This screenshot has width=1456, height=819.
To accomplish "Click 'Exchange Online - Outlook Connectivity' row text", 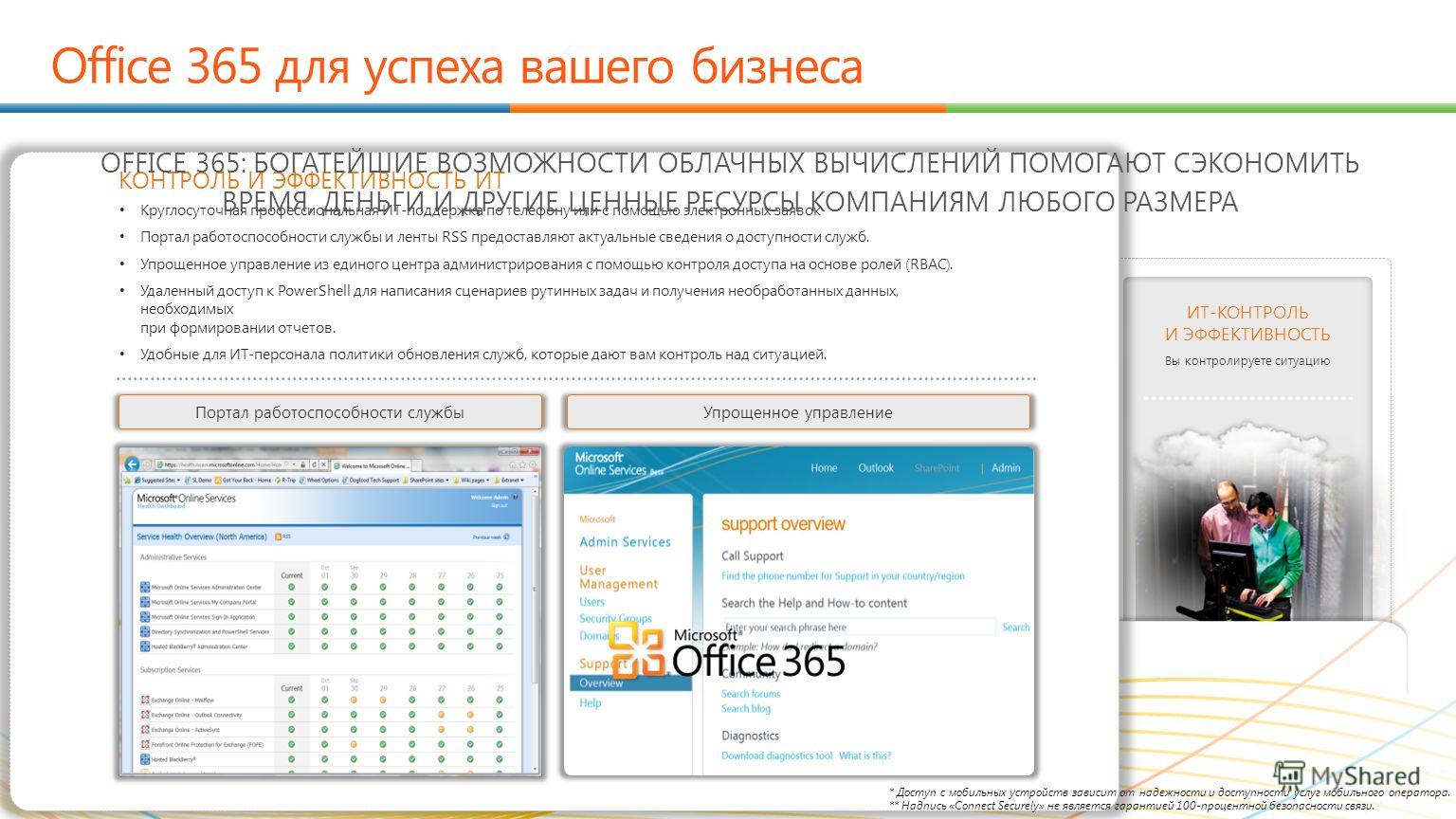I will [196, 716].
